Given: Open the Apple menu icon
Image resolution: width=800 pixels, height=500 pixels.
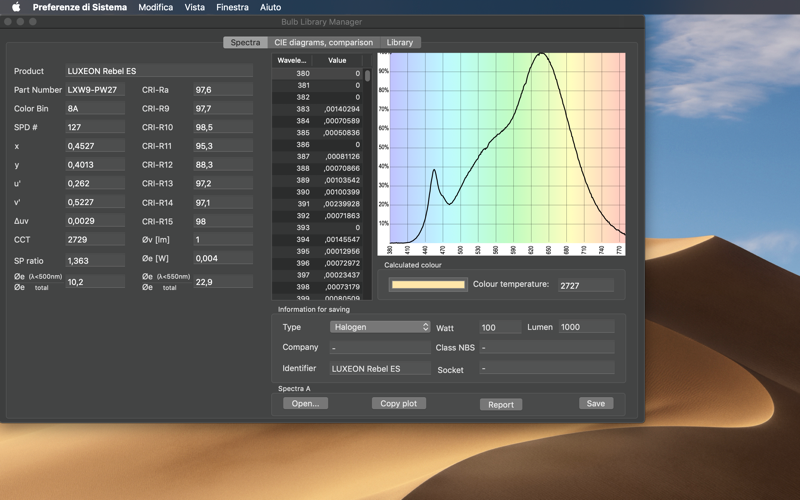Looking at the screenshot, I should (16, 7).
